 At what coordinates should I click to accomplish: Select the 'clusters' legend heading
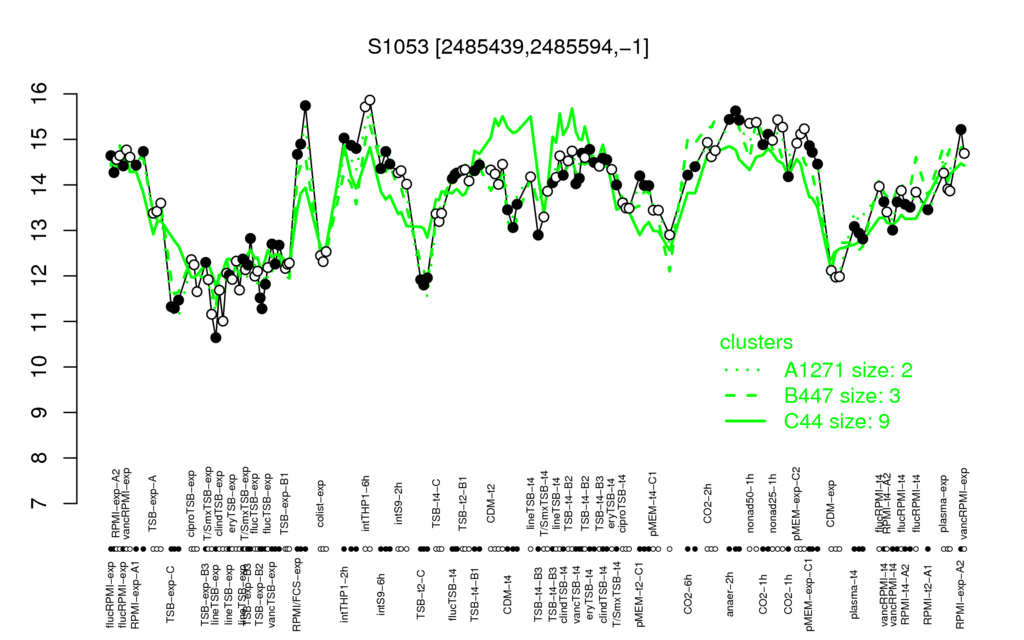(x=756, y=342)
